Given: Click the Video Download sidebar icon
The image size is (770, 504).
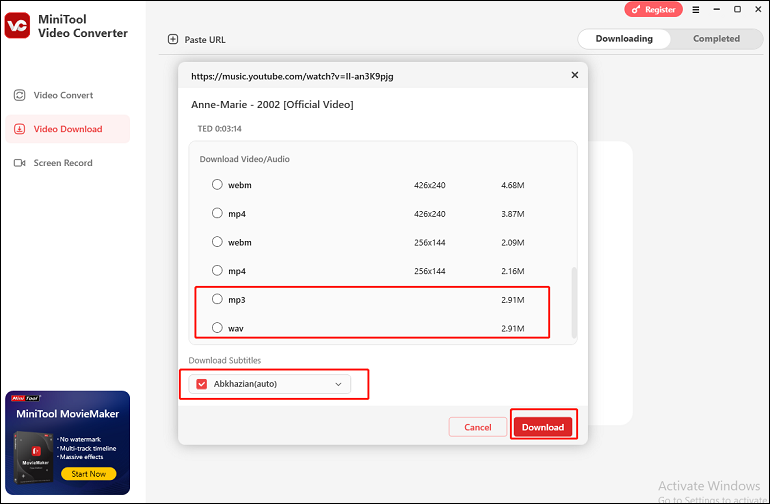Looking at the screenshot, I should 20,129.
